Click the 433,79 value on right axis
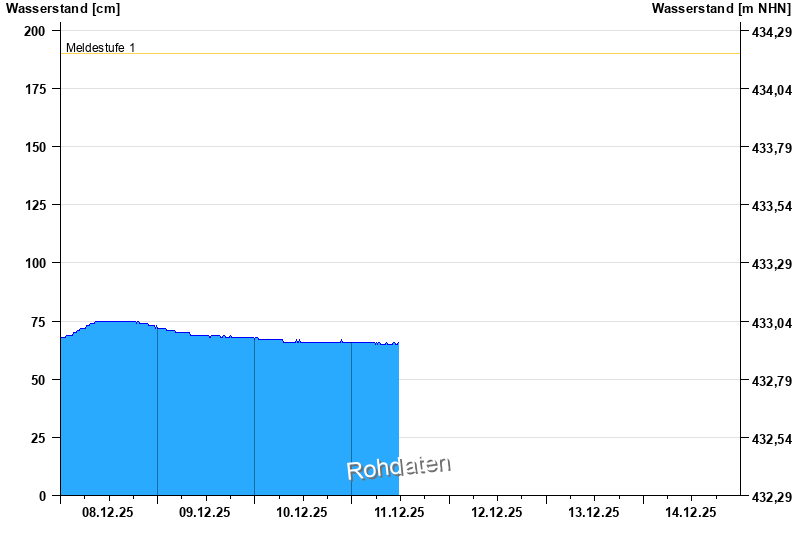The height and width of the screenshot is (550, 800). 772,148
